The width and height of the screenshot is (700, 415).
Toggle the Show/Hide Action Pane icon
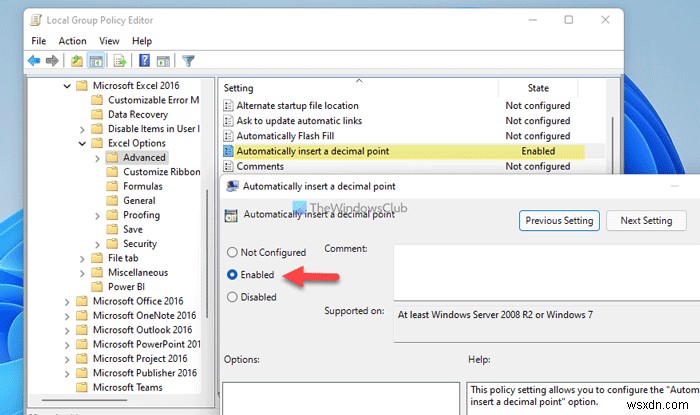(163, 61)
